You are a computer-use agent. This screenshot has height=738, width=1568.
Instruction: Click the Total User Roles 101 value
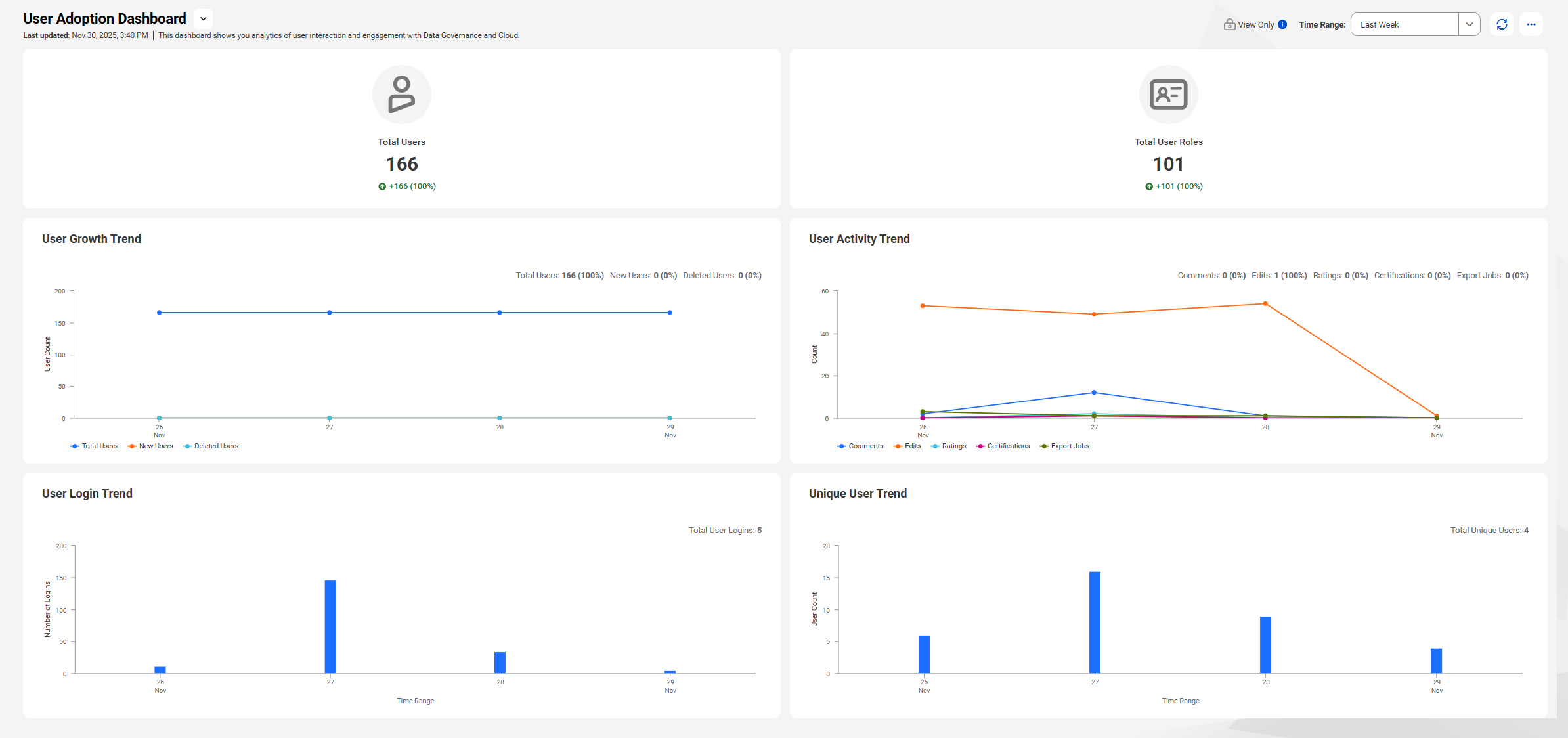pos(1169,164)
